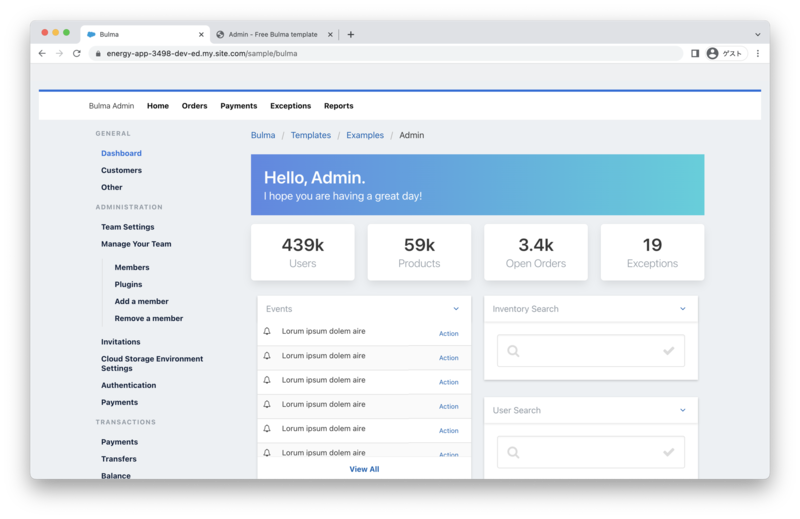Click the 3.4k Open Orders stat card
800x519 pixels.
(x=536, y=252)
